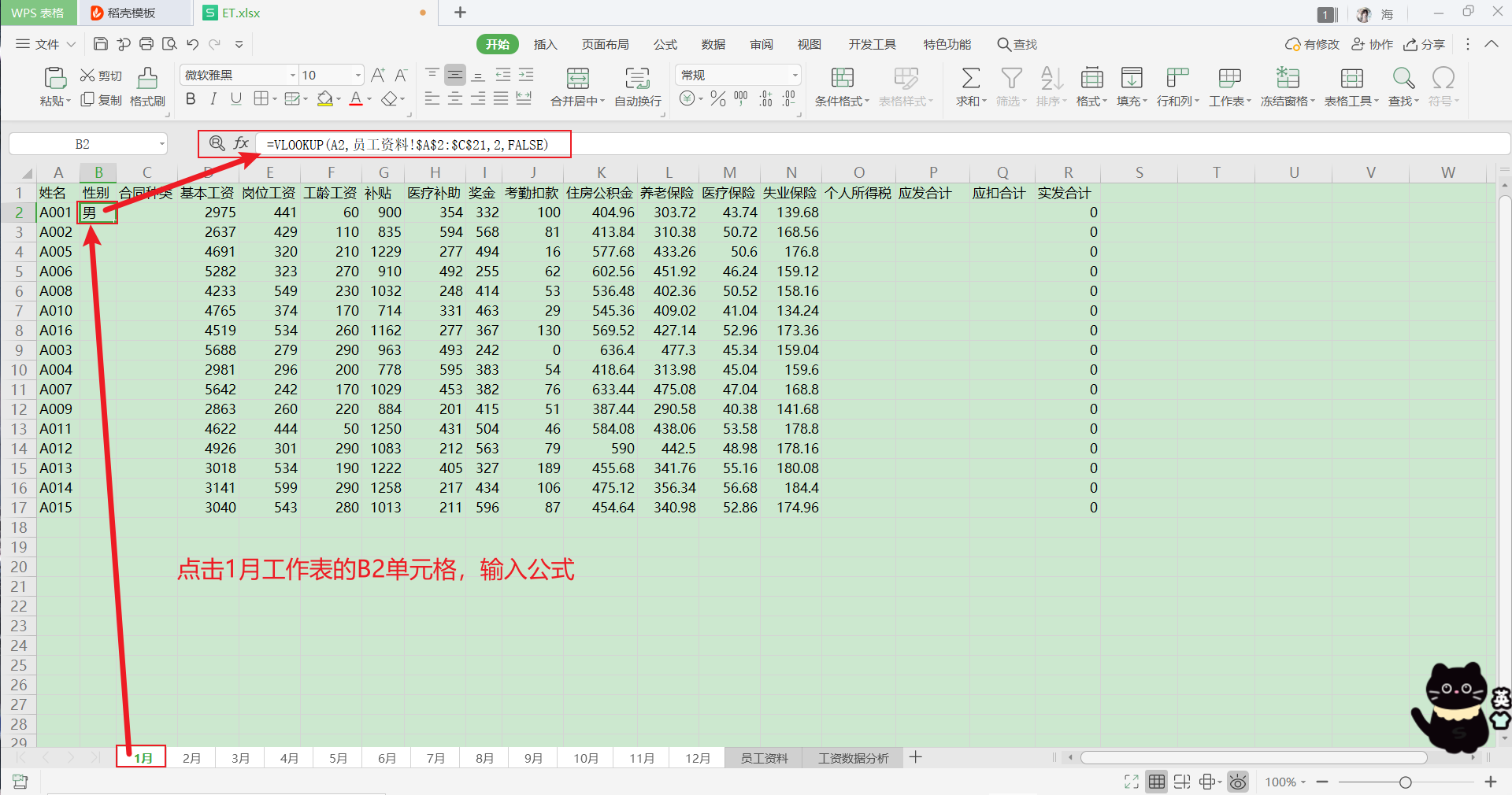Screen dimensions: 1512x795
Task: Open the 数据 ribbon tab
Action: tap(713, 44)
